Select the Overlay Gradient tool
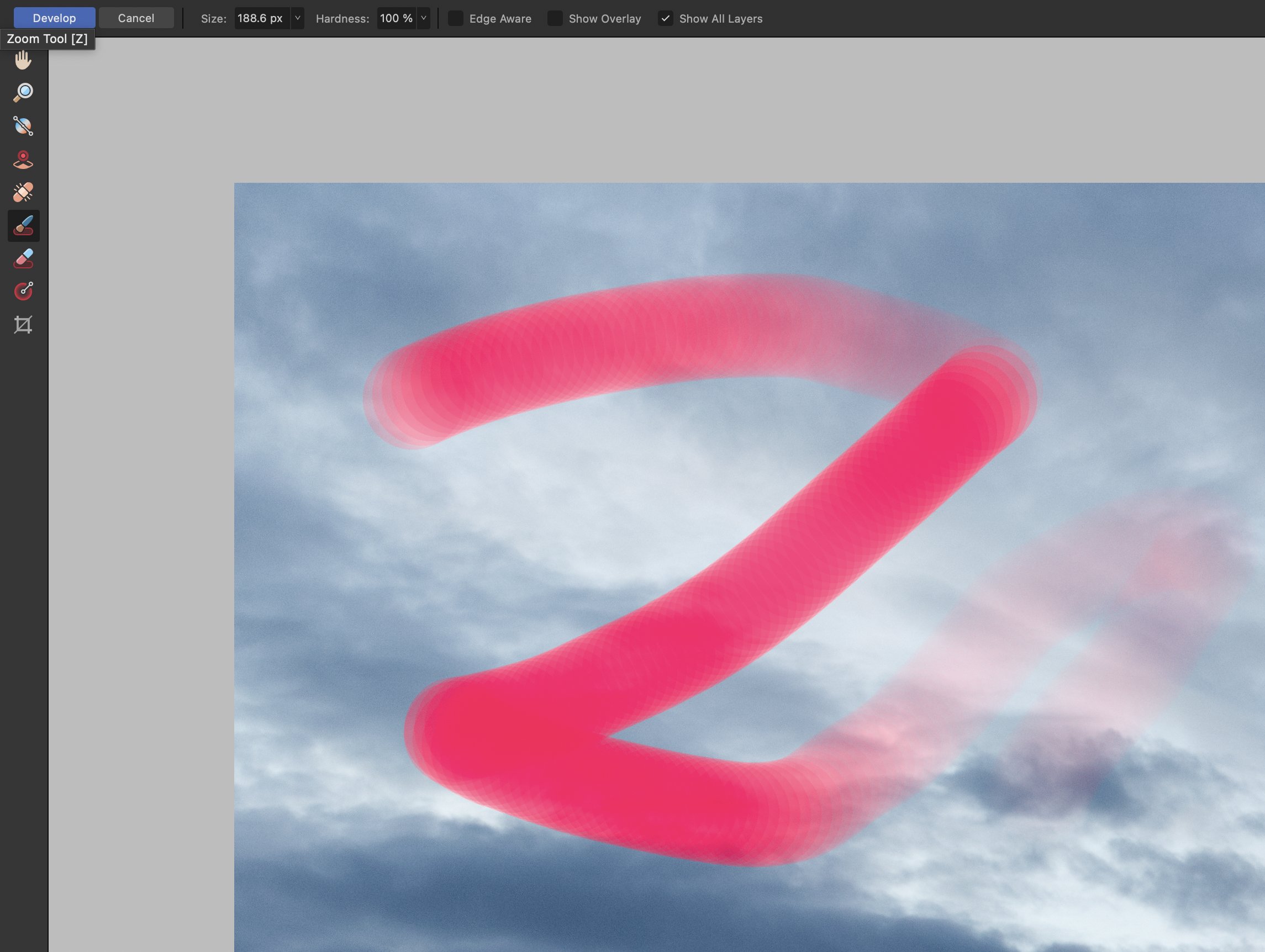The height and width of the screenshot is (952, 1265). pos(23,291)
